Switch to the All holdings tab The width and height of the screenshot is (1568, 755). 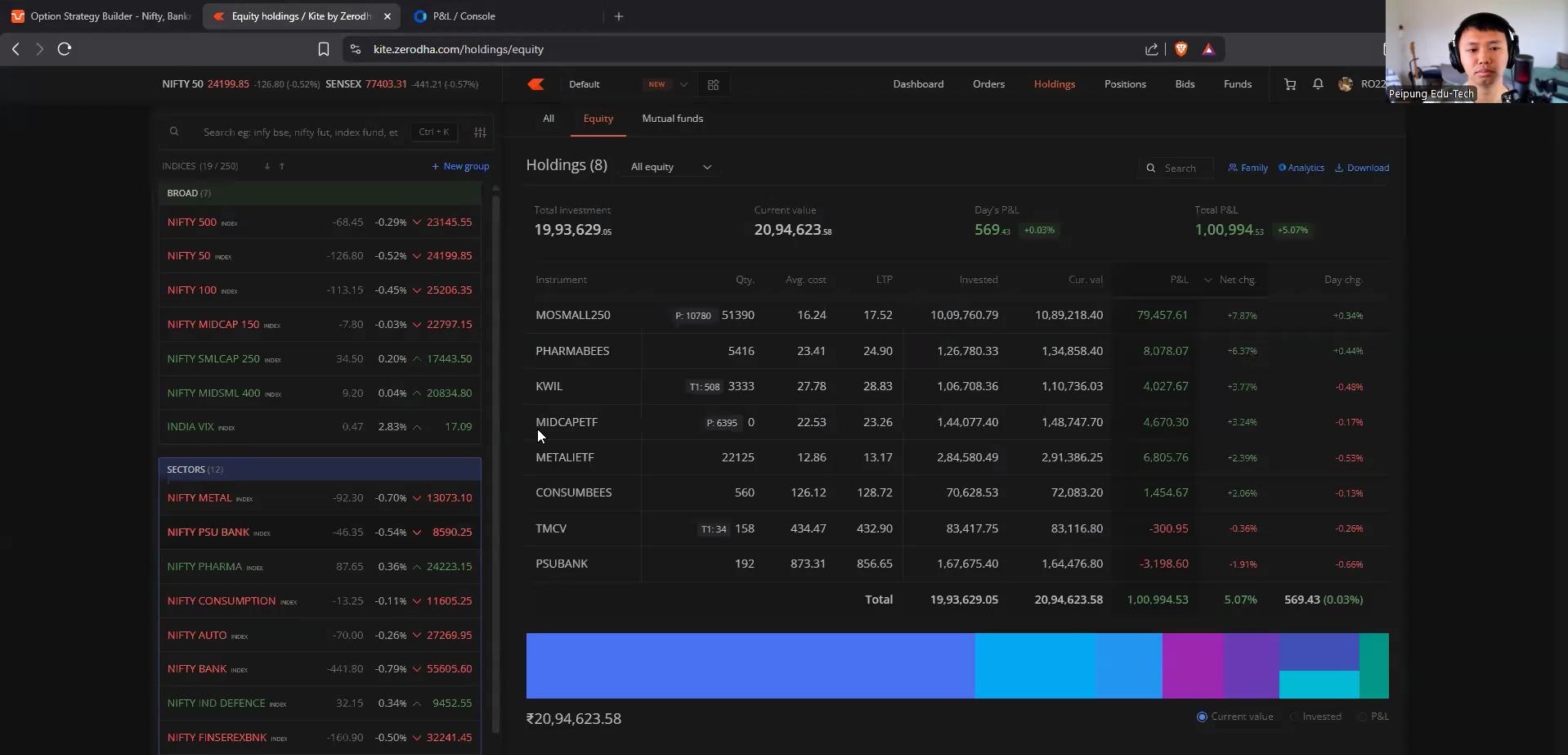tap(549, 119)
